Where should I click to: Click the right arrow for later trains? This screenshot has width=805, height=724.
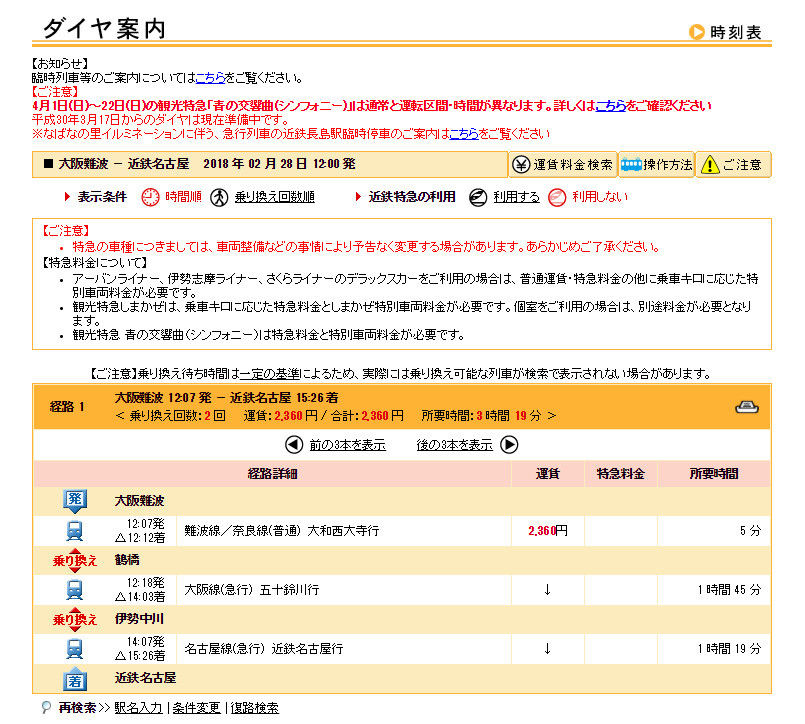coord(509,445)
